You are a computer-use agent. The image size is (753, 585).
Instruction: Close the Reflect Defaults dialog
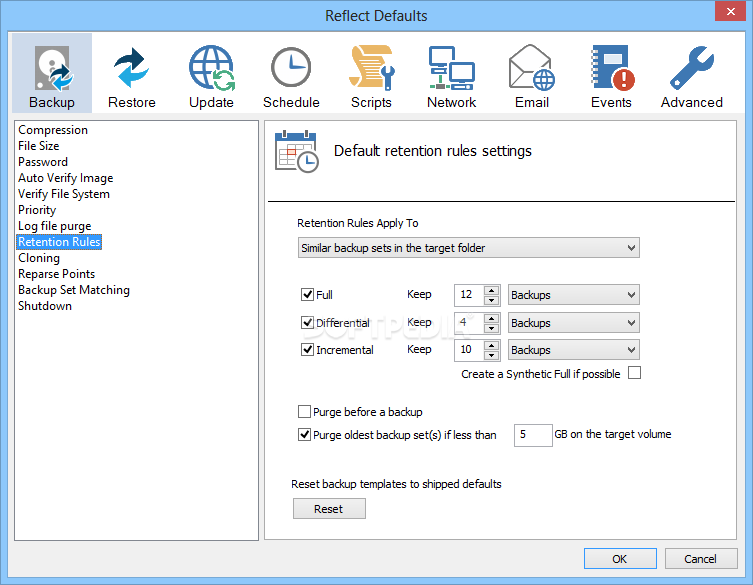point(730,12)
